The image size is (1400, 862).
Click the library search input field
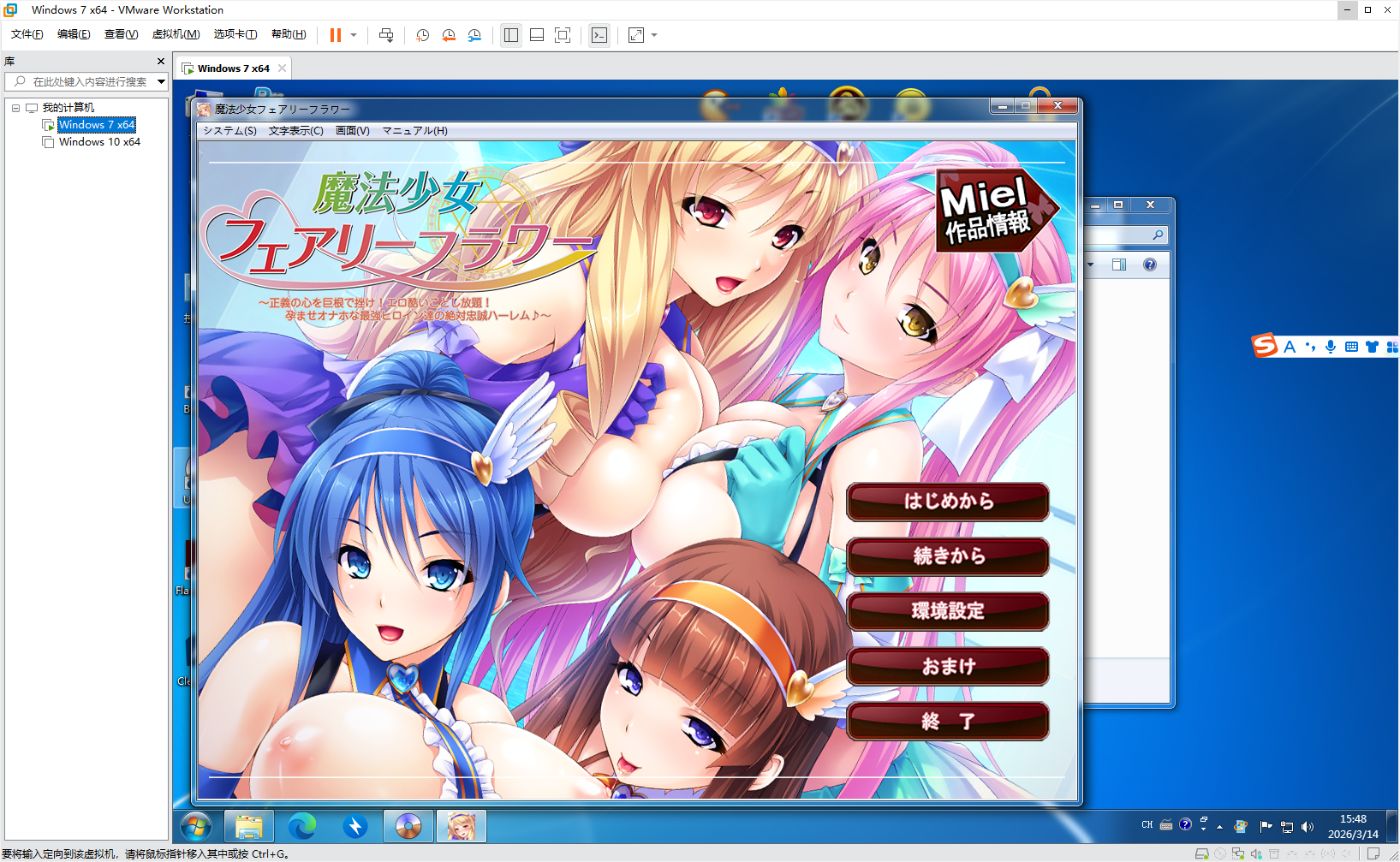(86, 81)
